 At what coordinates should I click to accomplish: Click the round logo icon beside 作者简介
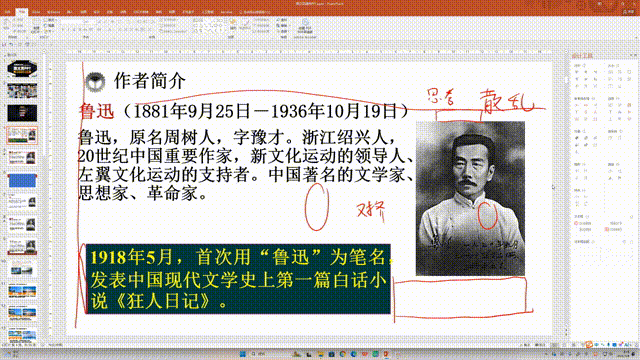(x=95, y=82)
